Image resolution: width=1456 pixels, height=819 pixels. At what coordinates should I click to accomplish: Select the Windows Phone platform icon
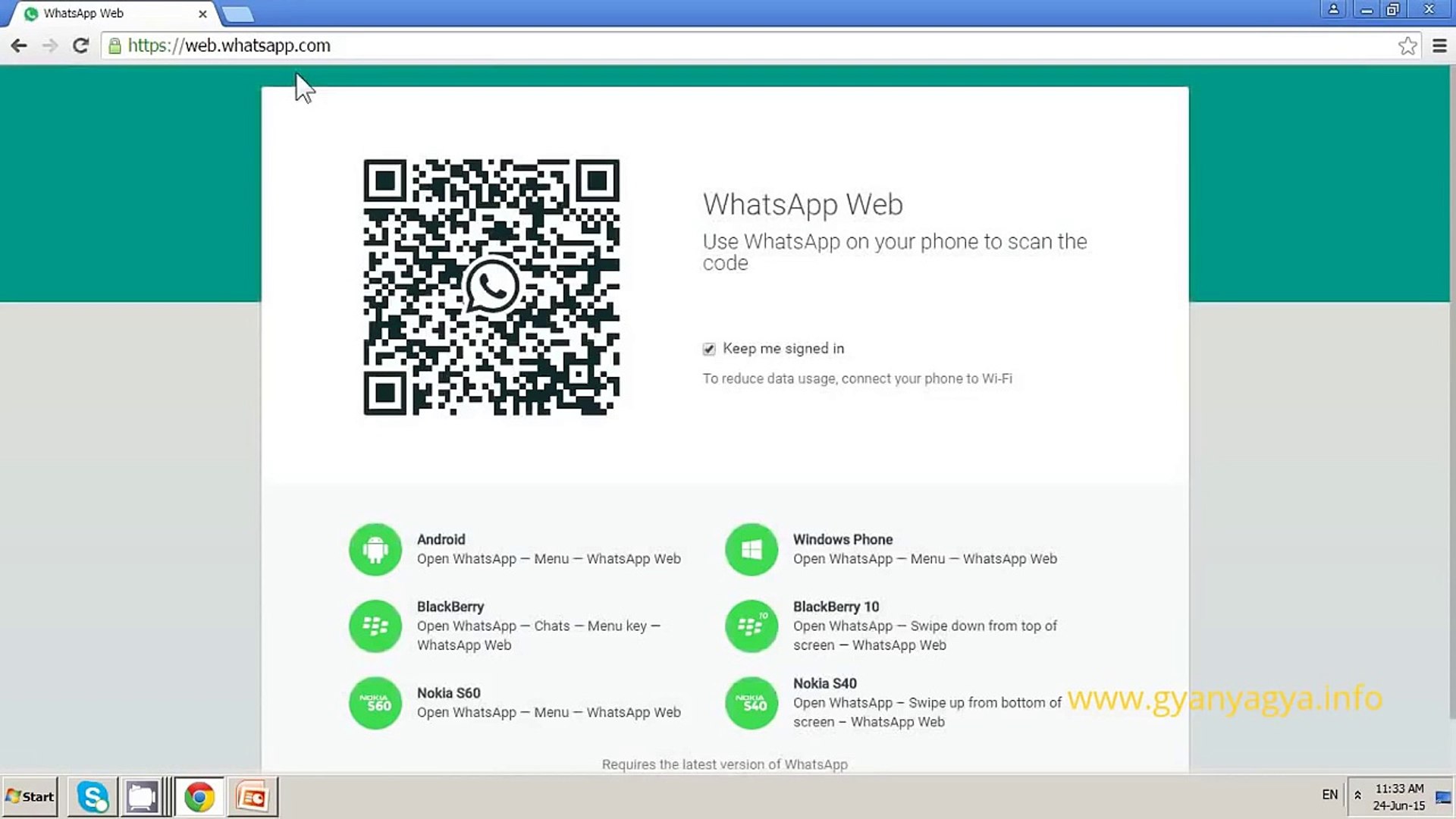click(752, 549)
